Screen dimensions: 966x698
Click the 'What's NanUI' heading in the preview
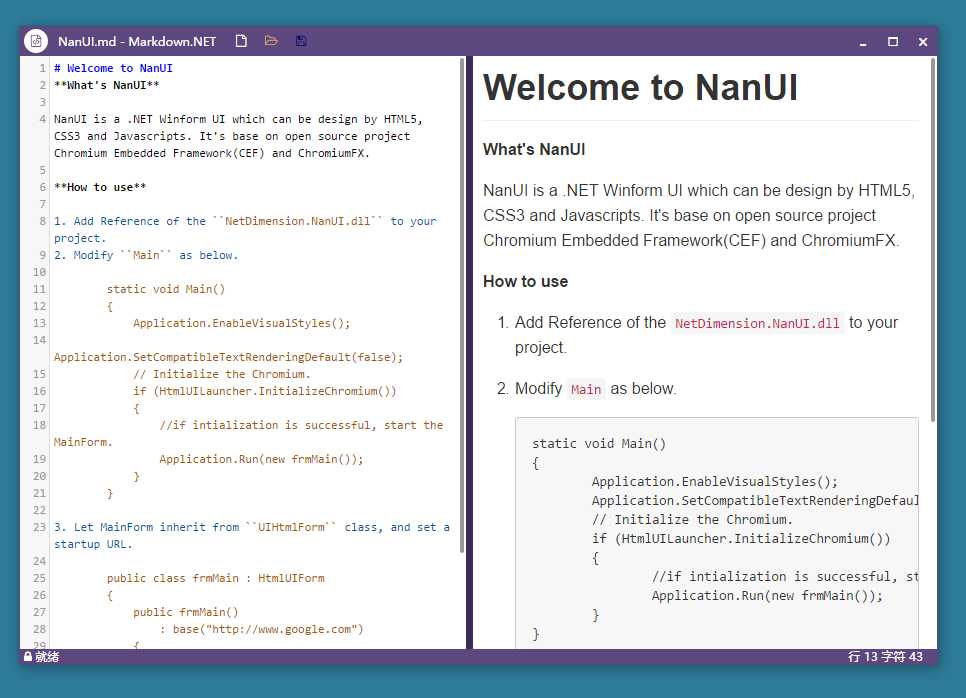coord(534,150)
